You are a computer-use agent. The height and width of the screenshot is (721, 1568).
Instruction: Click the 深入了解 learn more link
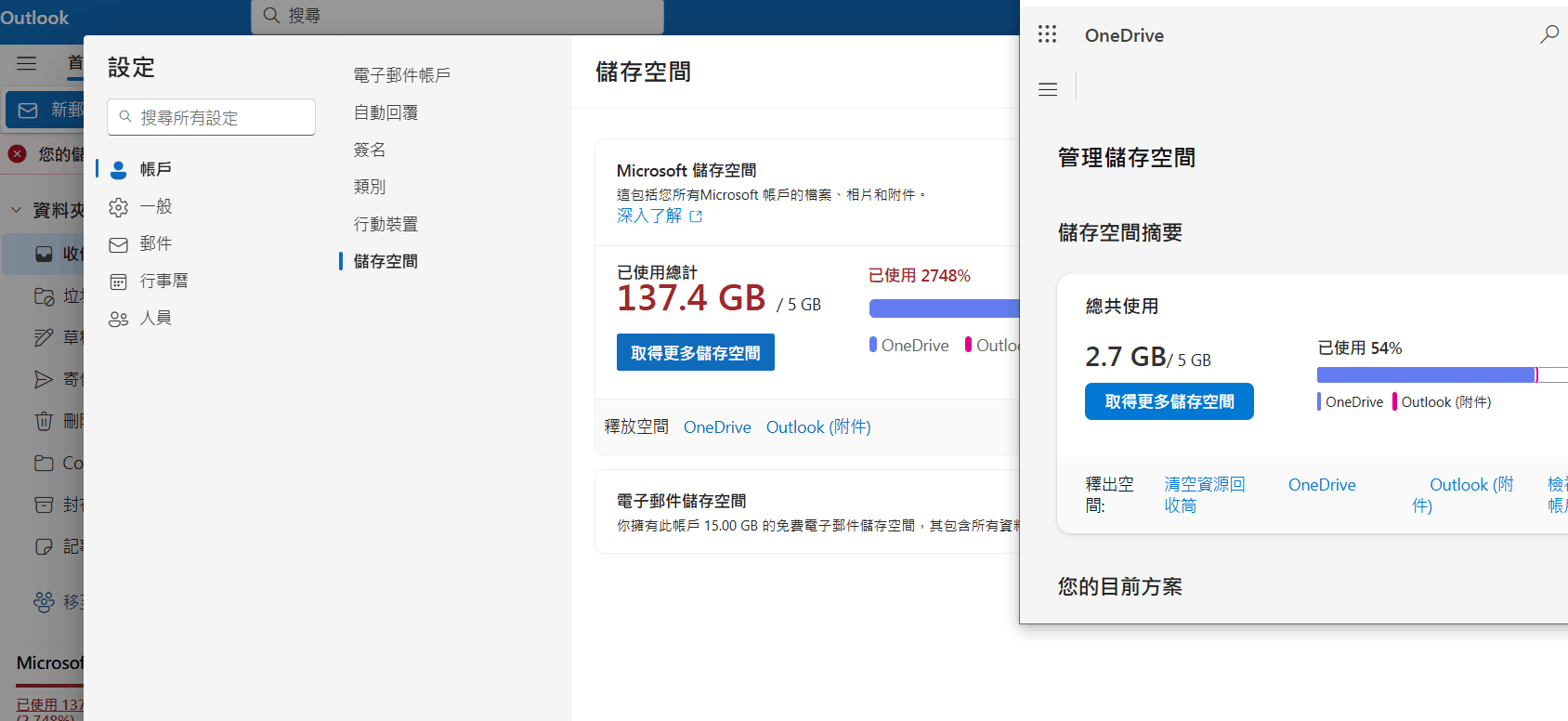click(659, 216)
